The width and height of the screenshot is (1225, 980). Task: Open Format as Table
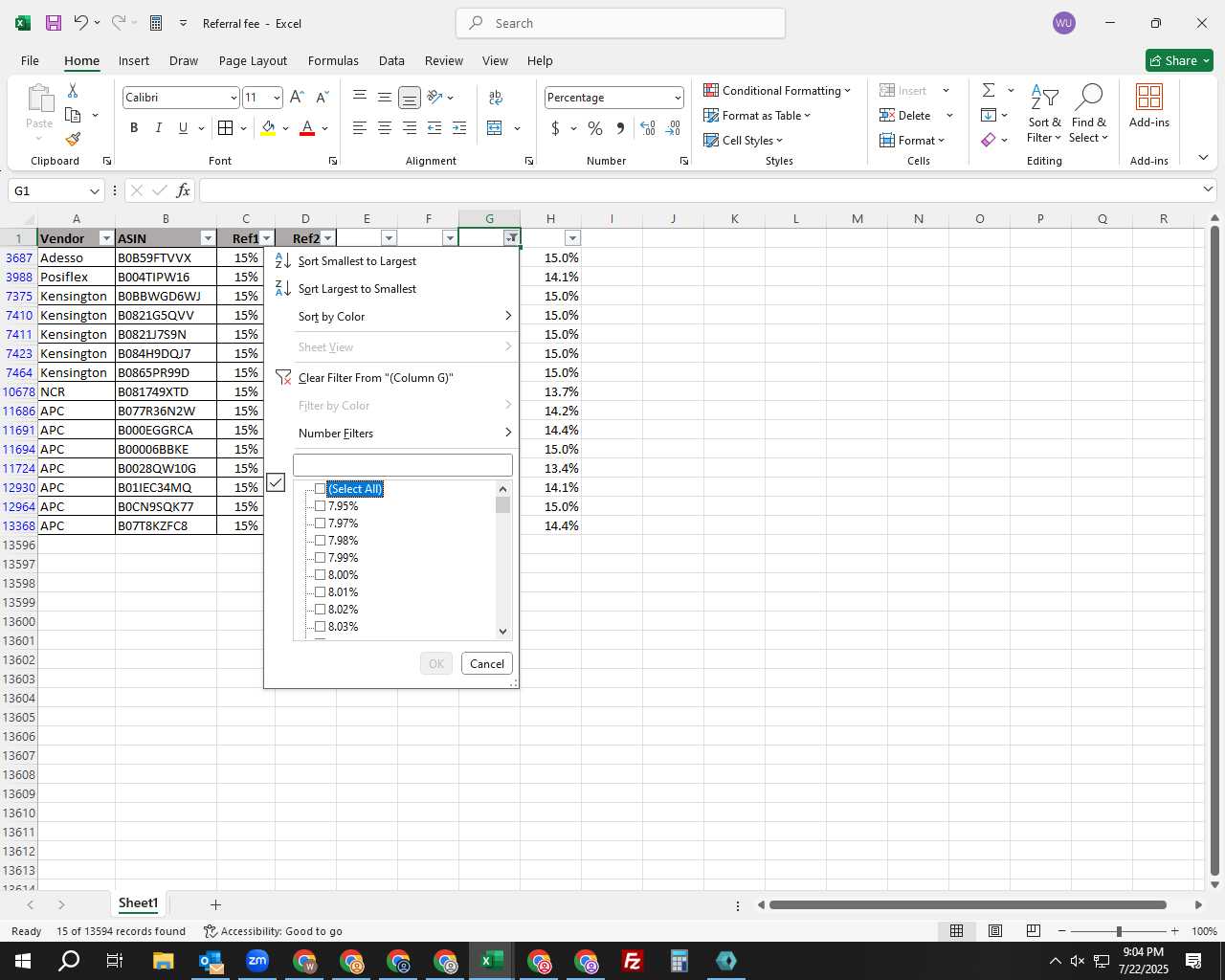tap(757, 115)
